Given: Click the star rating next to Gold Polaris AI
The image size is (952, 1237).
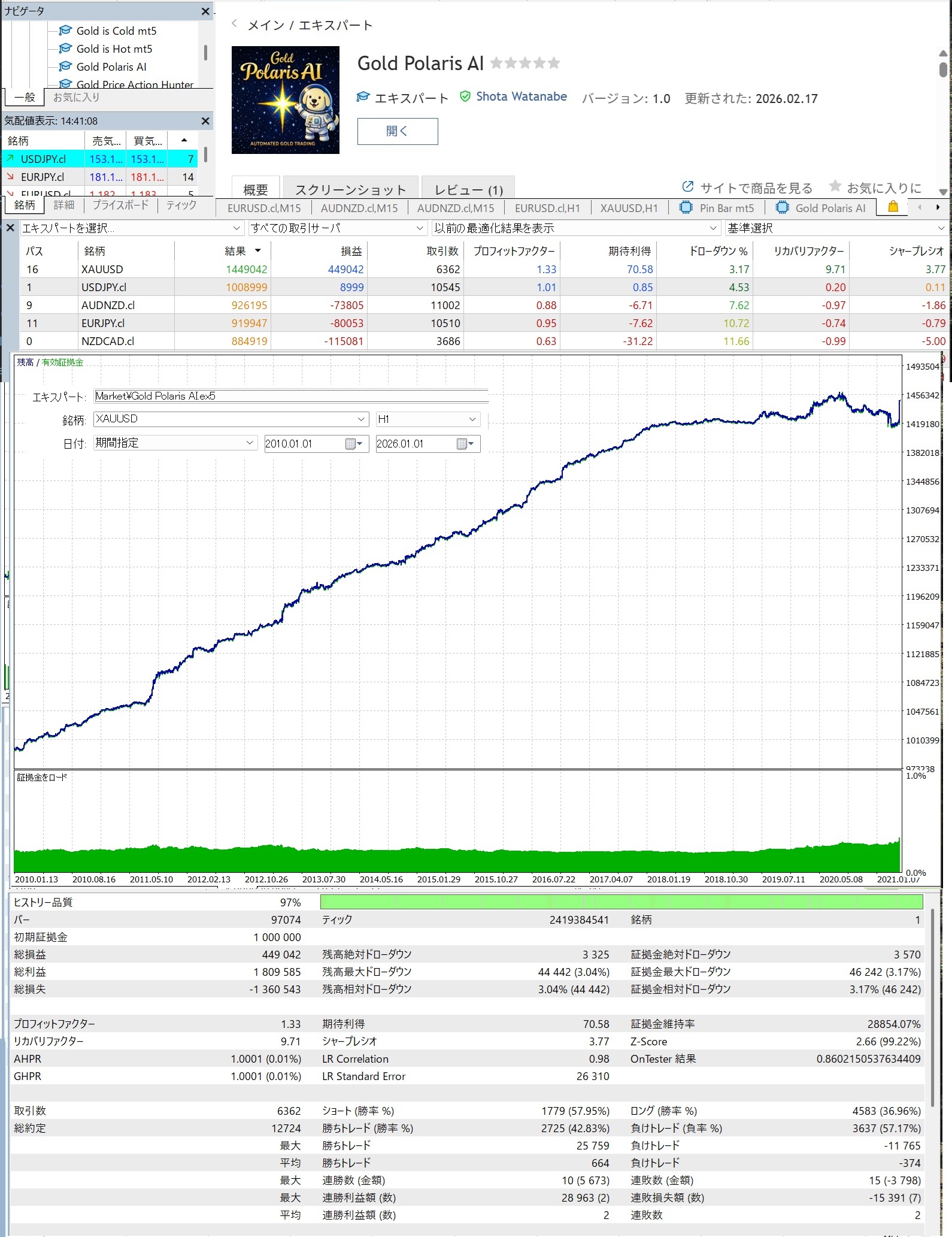Looking at the screenshot, I should tap(525, 63).
